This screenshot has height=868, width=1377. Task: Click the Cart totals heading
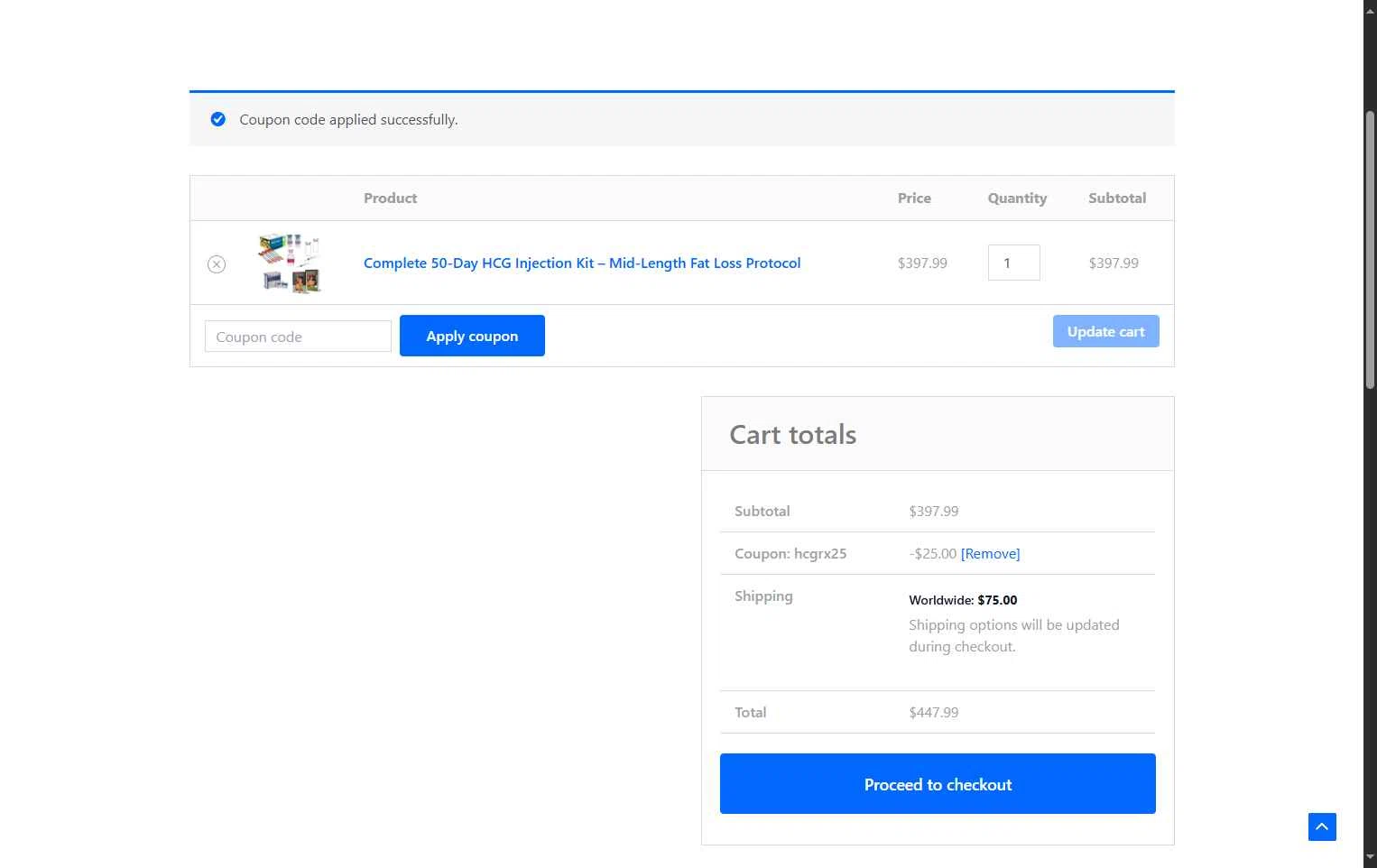pos(793,435)
